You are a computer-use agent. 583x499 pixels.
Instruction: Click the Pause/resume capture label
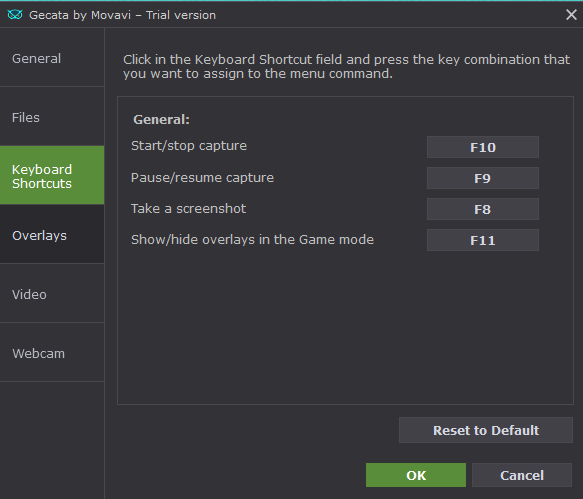coord(202,178)
